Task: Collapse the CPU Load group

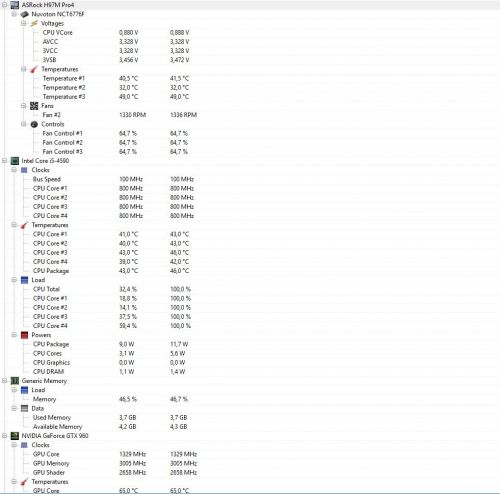Action: point(14,280)
